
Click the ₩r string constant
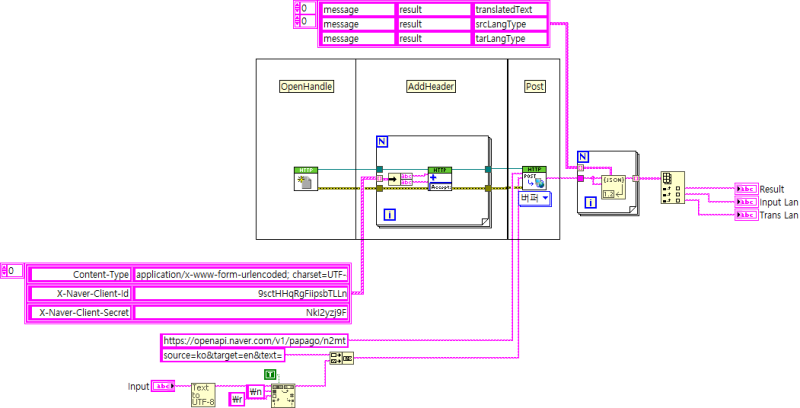(237, 399)
